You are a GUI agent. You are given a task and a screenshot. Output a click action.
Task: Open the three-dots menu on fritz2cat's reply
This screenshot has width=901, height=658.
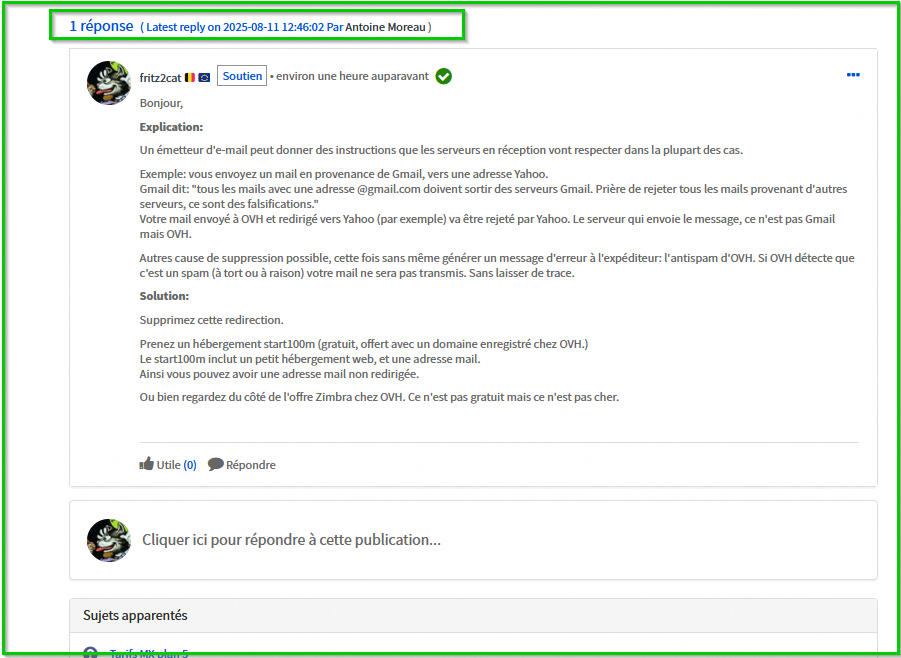[853, 75]
